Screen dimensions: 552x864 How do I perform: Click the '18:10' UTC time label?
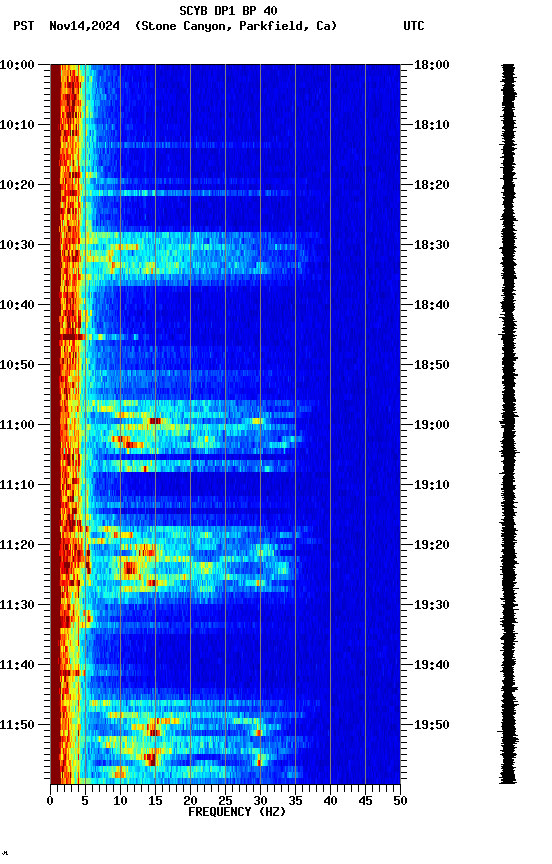point(432,125)
